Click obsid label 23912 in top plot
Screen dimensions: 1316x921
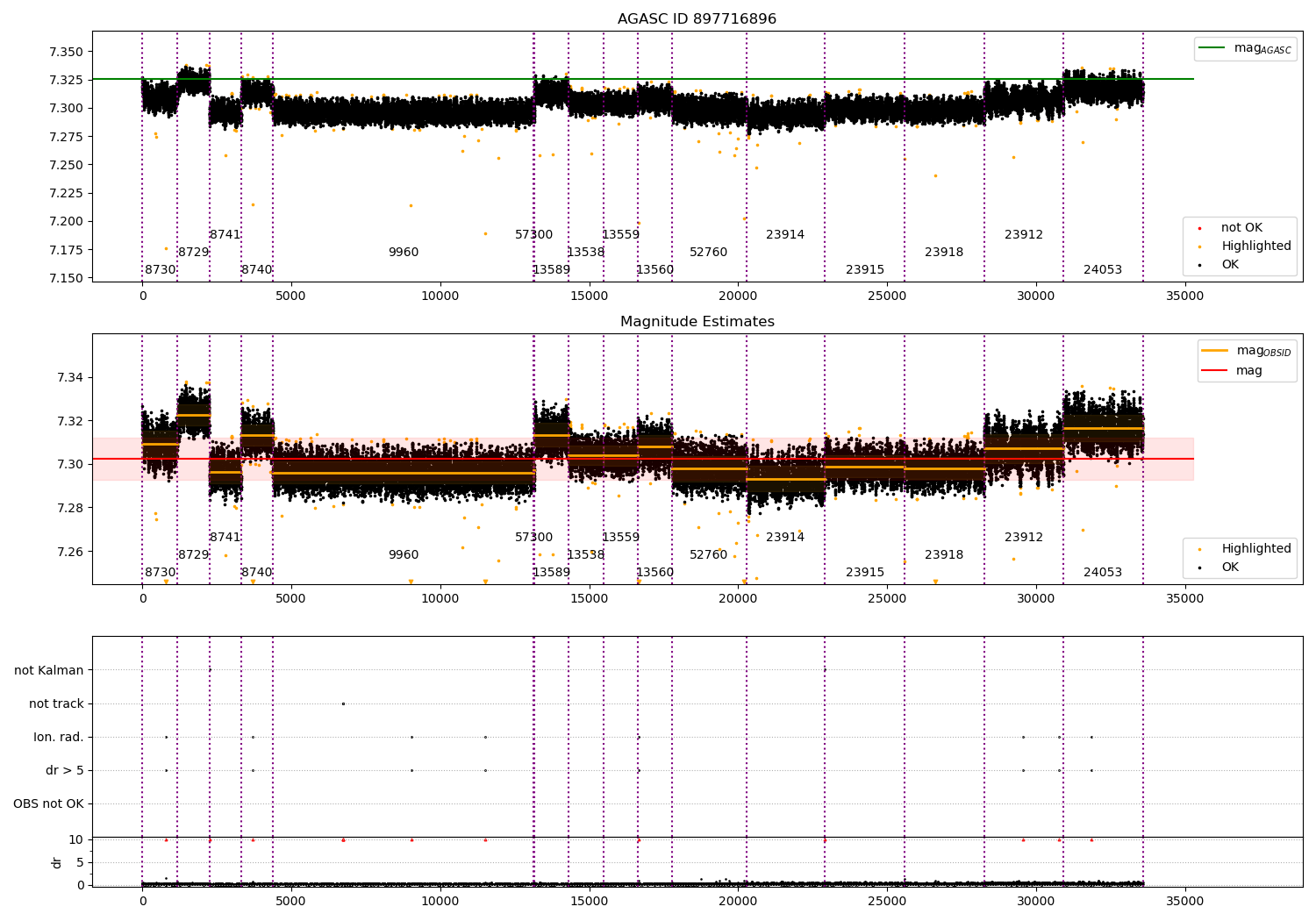(x=1024, y=235)
